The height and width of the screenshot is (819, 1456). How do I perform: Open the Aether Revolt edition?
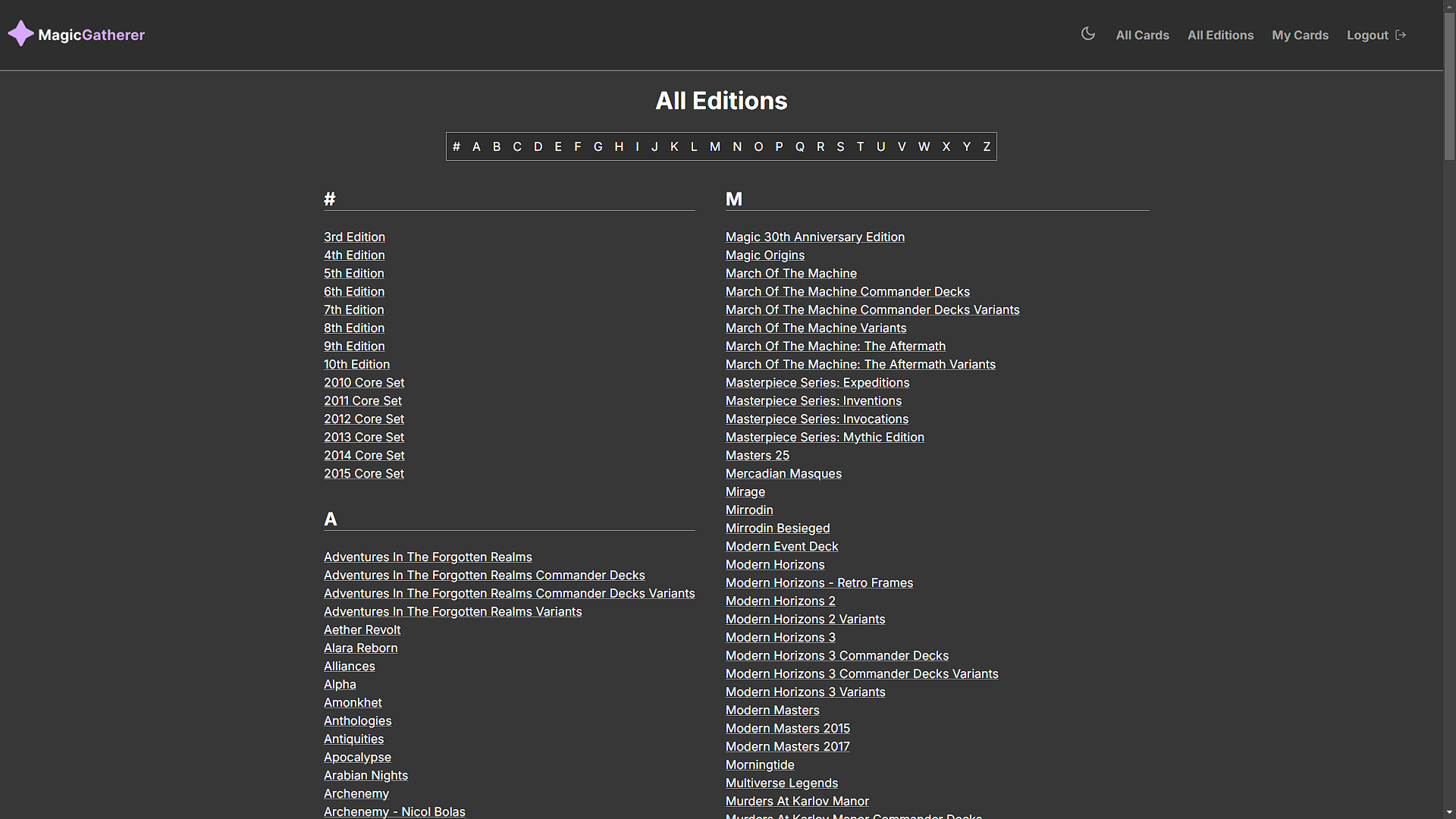[x=362, y=630]
